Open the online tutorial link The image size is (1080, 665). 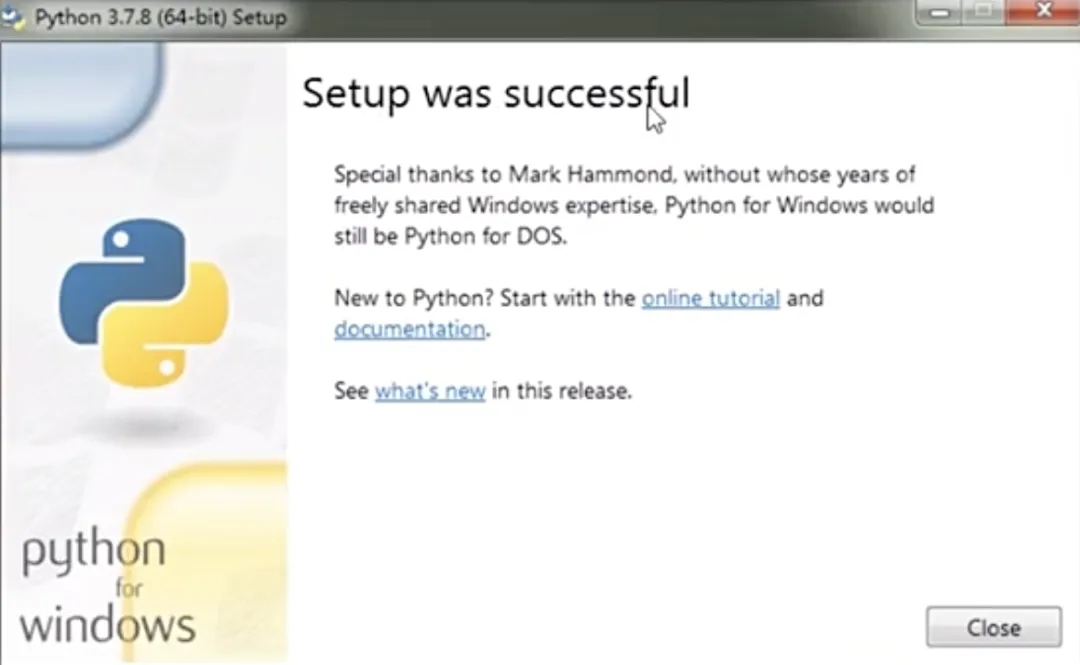pos(710,298)
